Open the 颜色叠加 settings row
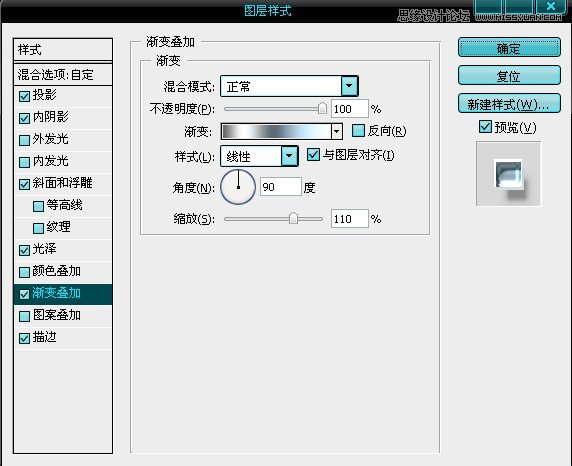The image size is (572, 466). tap(63, 272)
